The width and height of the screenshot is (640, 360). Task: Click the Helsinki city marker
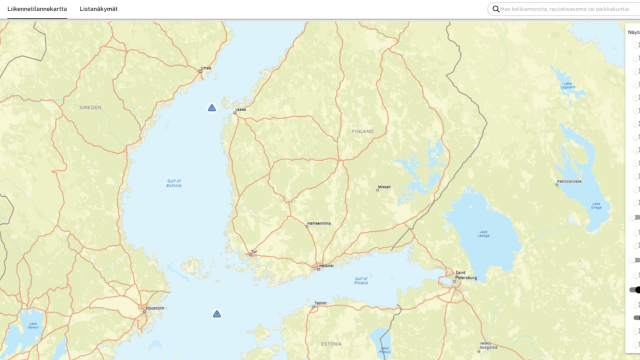(x=318, y=269)
